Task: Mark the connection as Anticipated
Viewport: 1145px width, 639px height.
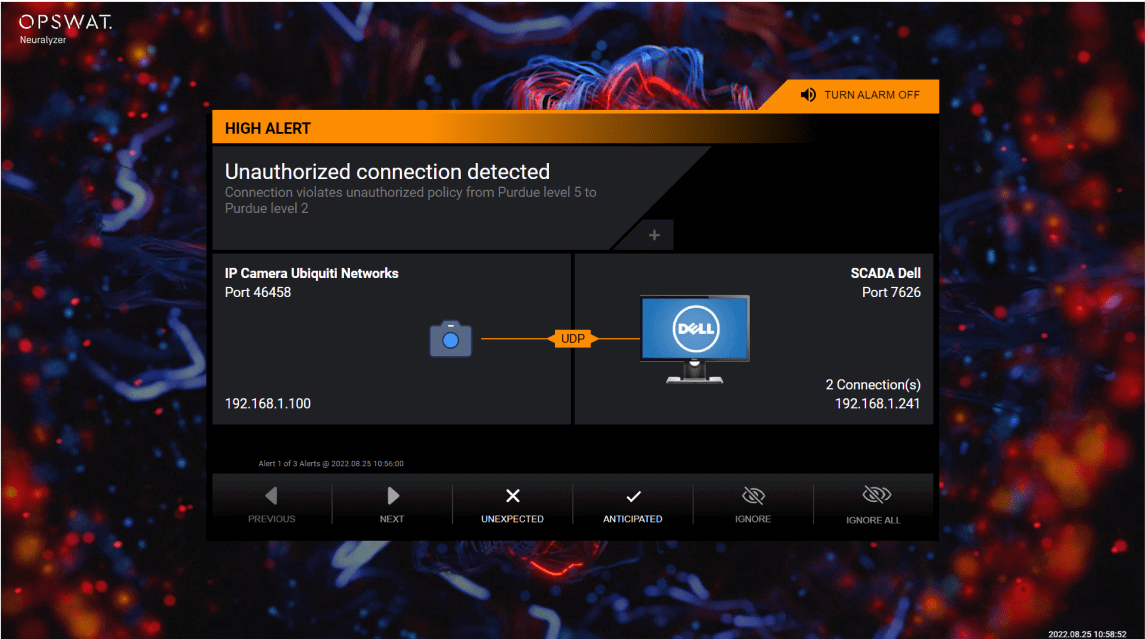Action: (632, 505)
